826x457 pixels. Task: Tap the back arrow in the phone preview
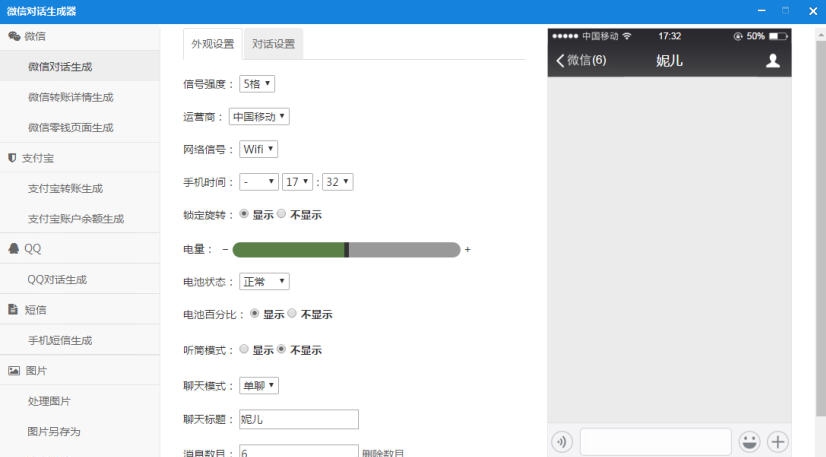[x=560, y=61]
